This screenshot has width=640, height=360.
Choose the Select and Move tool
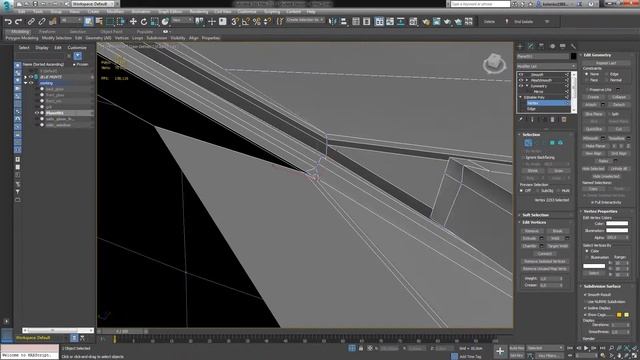(133, 22)
